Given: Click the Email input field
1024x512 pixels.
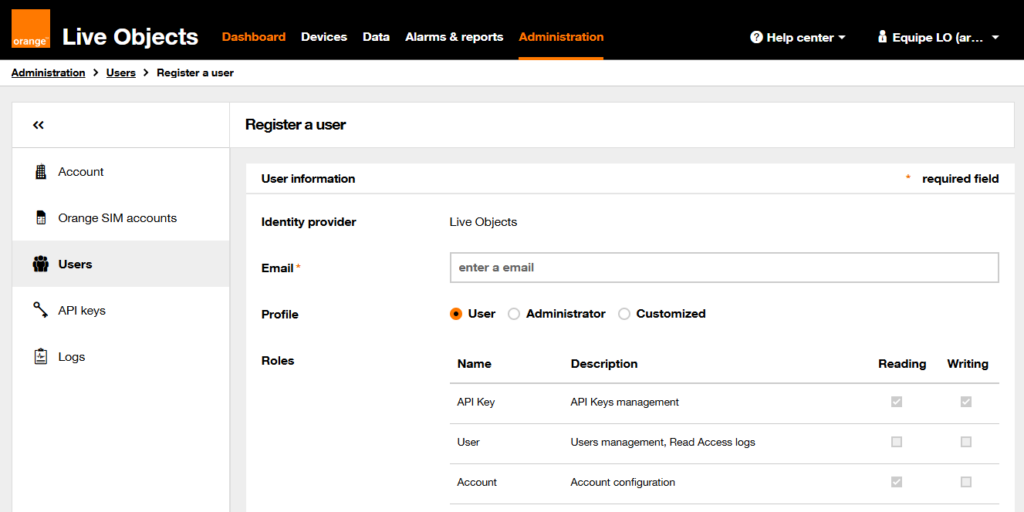Looking at the screenshot, I should point(724,268).
